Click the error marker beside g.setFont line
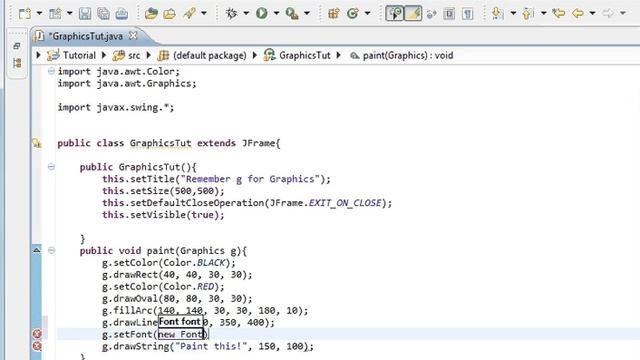Screen dimensions: 640x360 [x=37, y=334]
